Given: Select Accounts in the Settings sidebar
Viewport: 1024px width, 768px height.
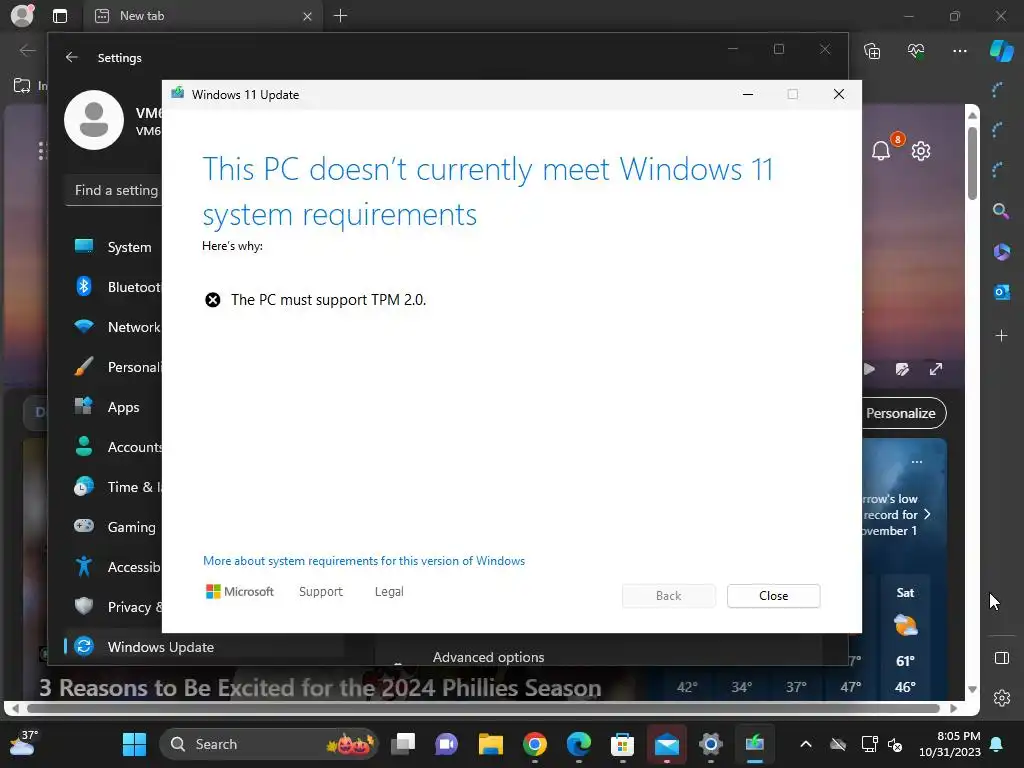Looking at the screenshot, I should coord(114,447).
